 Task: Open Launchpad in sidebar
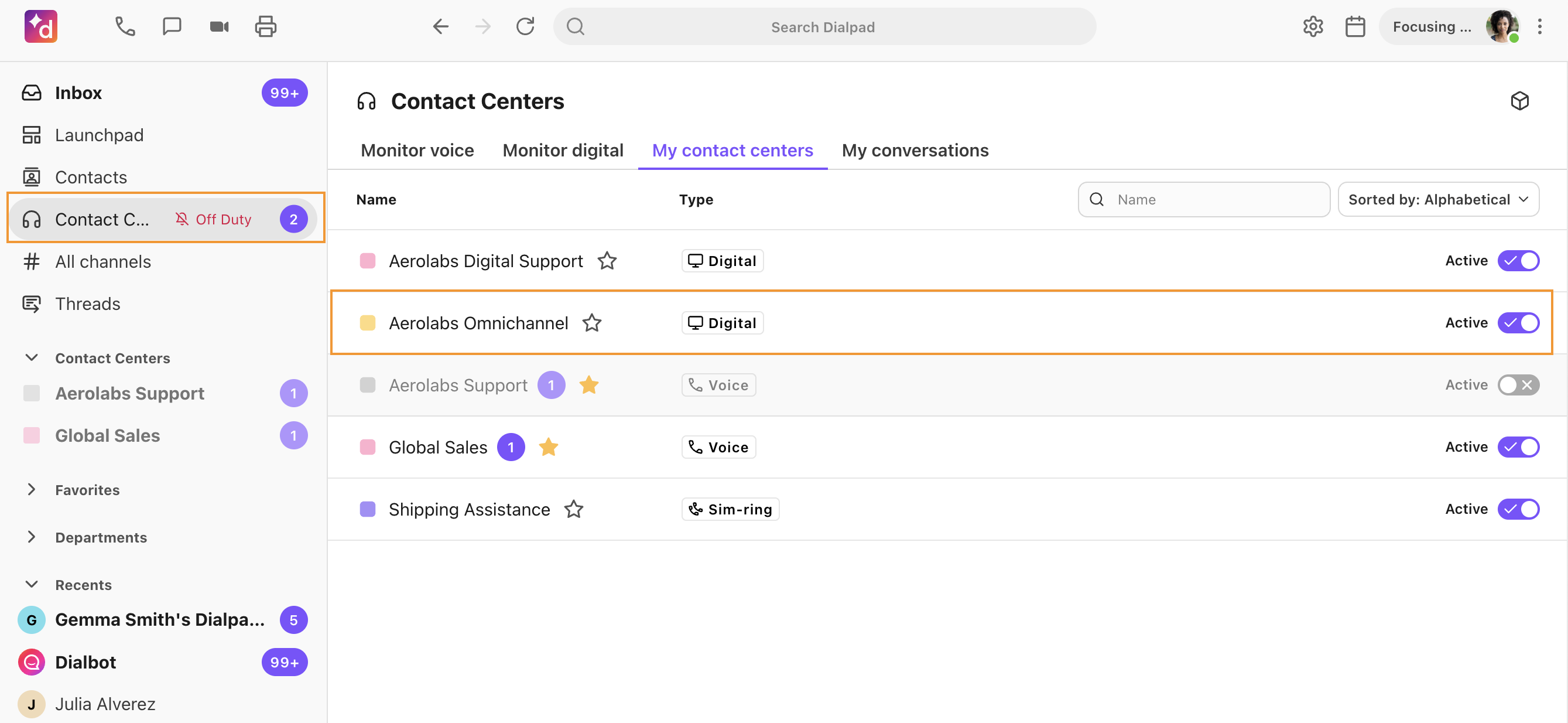[x=163, y=135]
